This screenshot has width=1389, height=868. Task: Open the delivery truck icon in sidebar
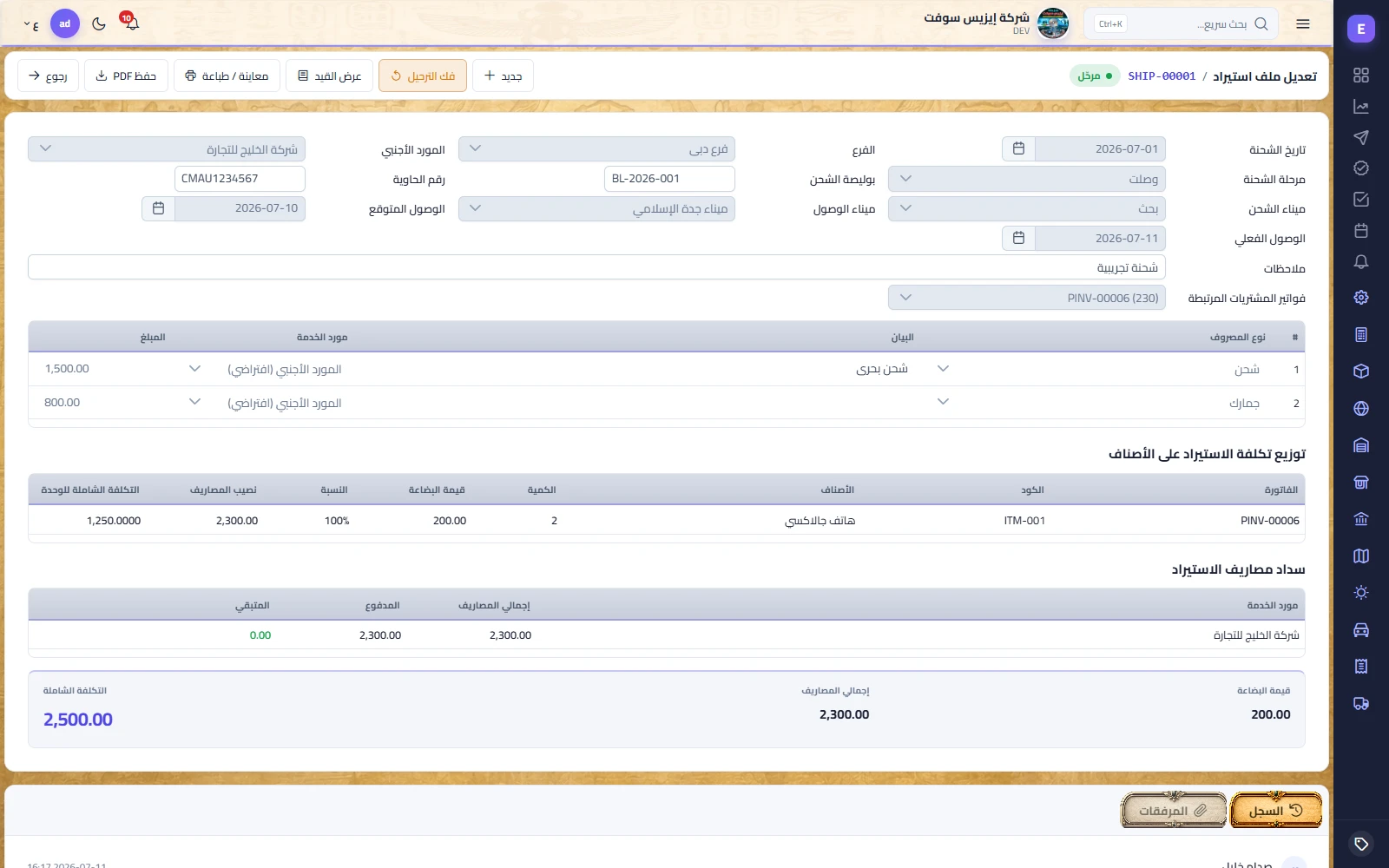[1361, 703]
